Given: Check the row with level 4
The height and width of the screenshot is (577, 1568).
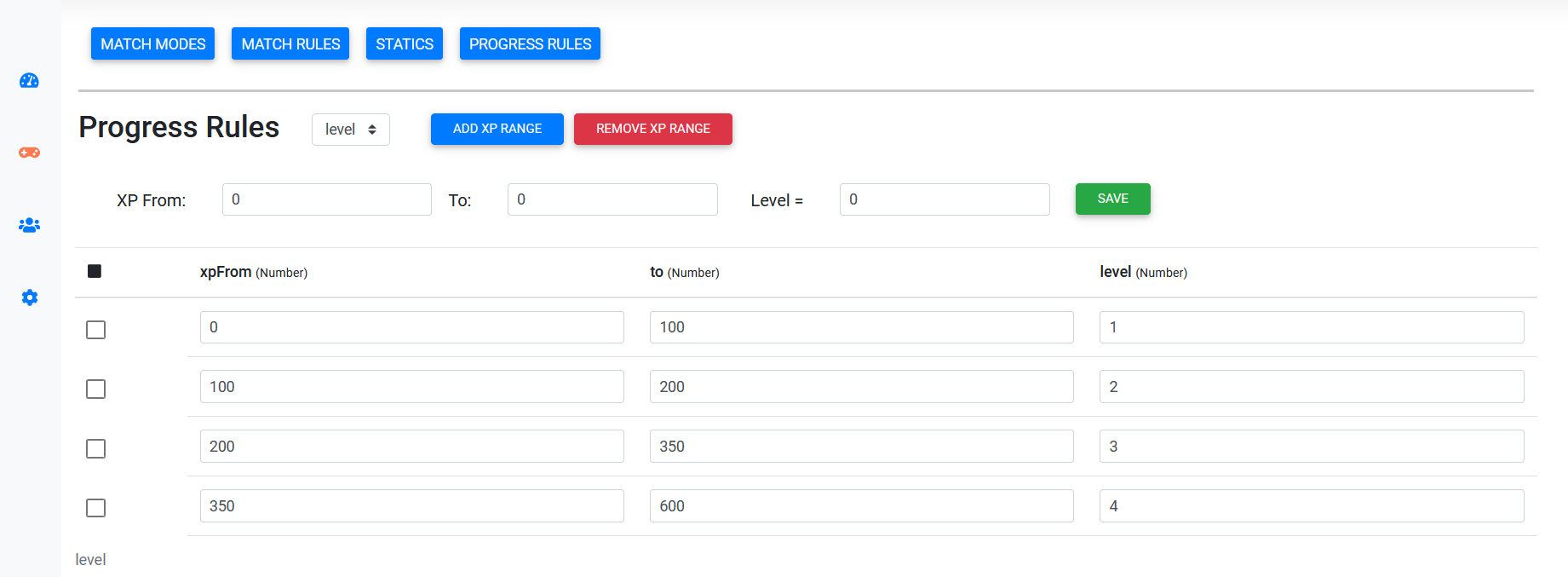Looking at the screenshot, I should [x=95, y=509].
